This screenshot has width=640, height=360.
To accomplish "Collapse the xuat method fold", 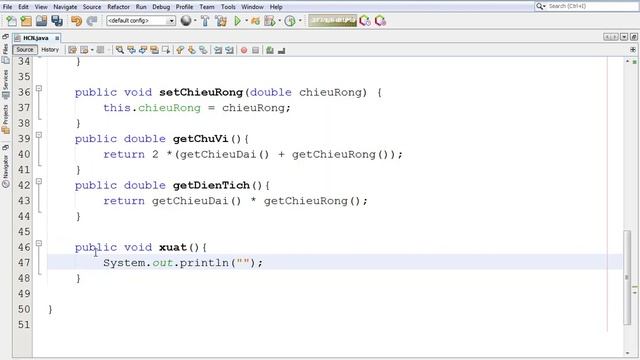I will (39, 243).
